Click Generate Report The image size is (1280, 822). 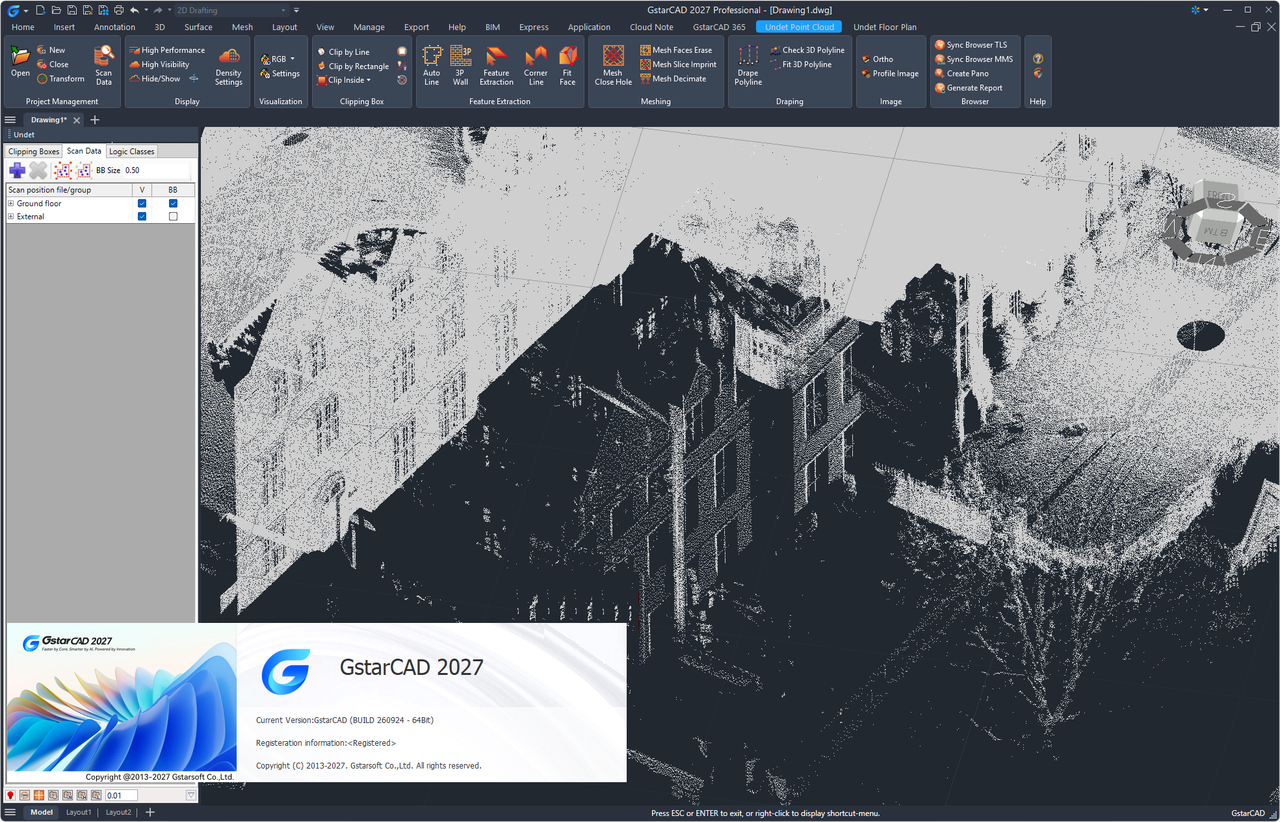968,88
